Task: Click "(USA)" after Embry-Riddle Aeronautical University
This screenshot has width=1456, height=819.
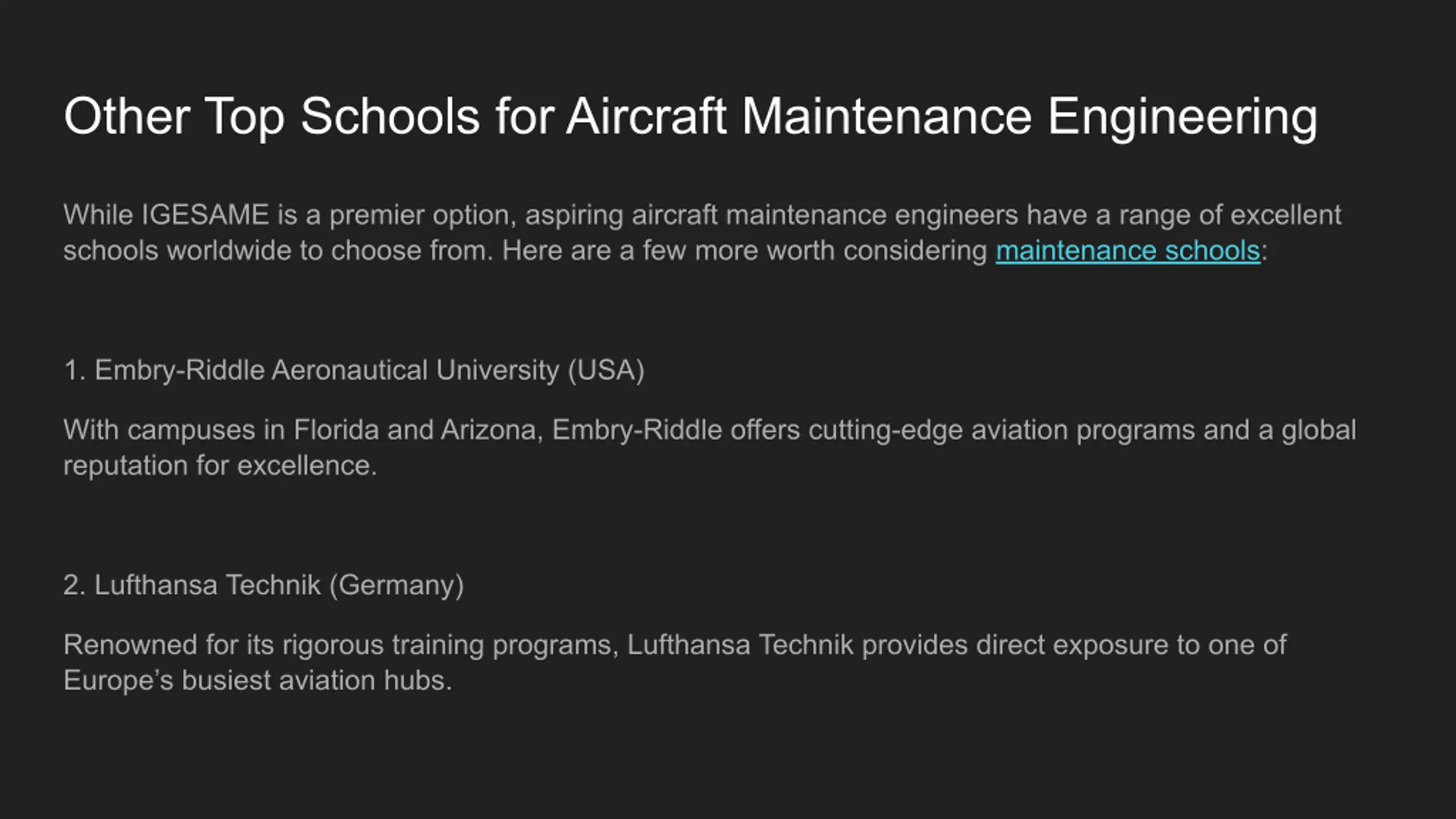Action: tap(606, 370)
